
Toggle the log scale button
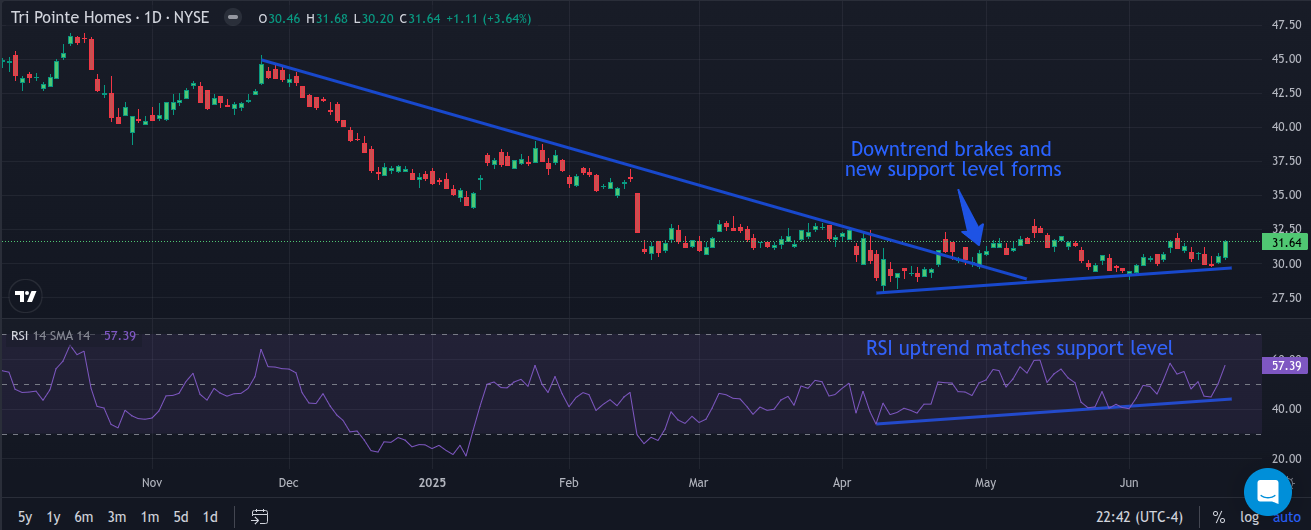(1250, 517)
